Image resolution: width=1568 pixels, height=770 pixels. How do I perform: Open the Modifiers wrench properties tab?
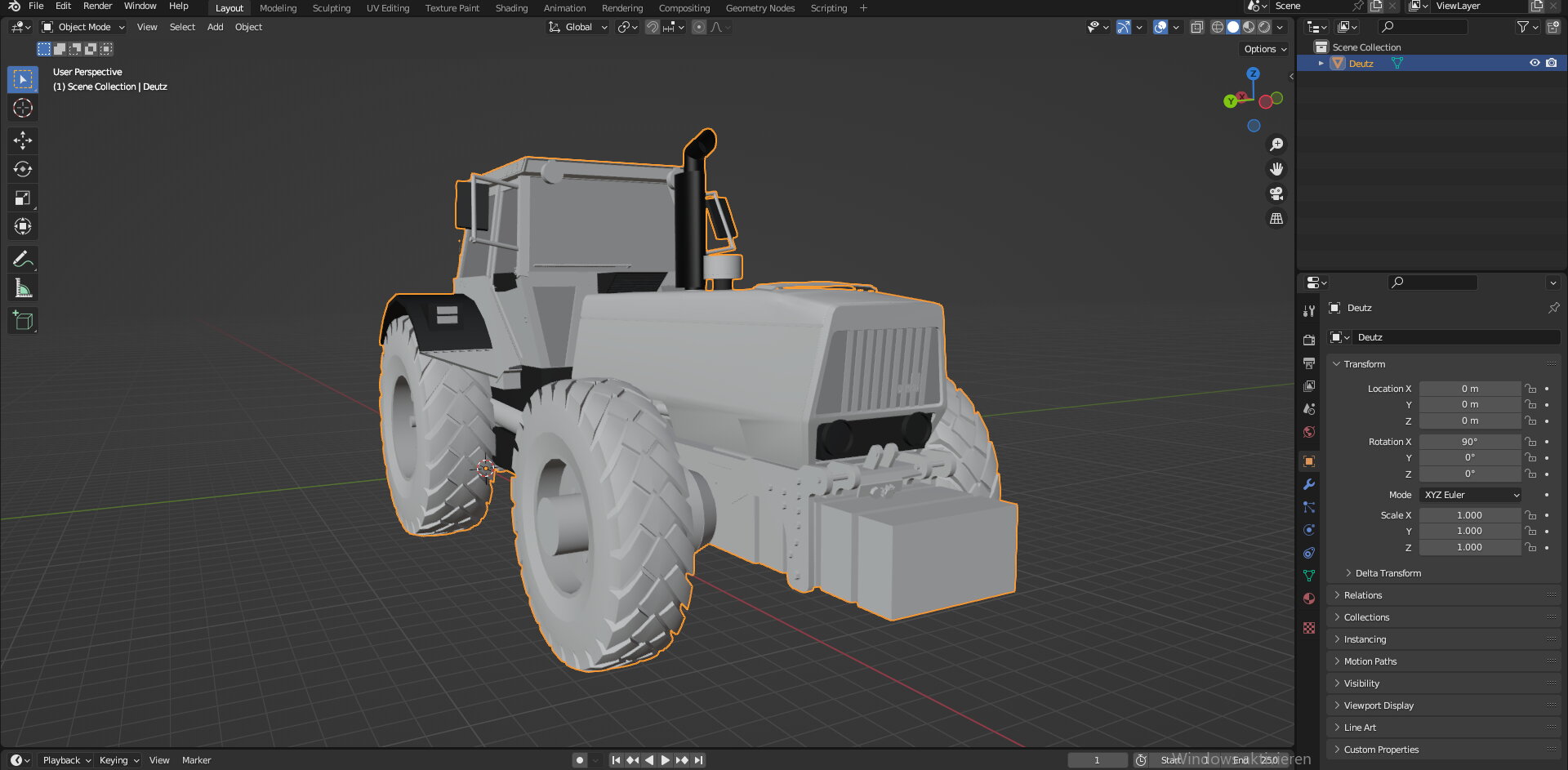[1309, 484]
